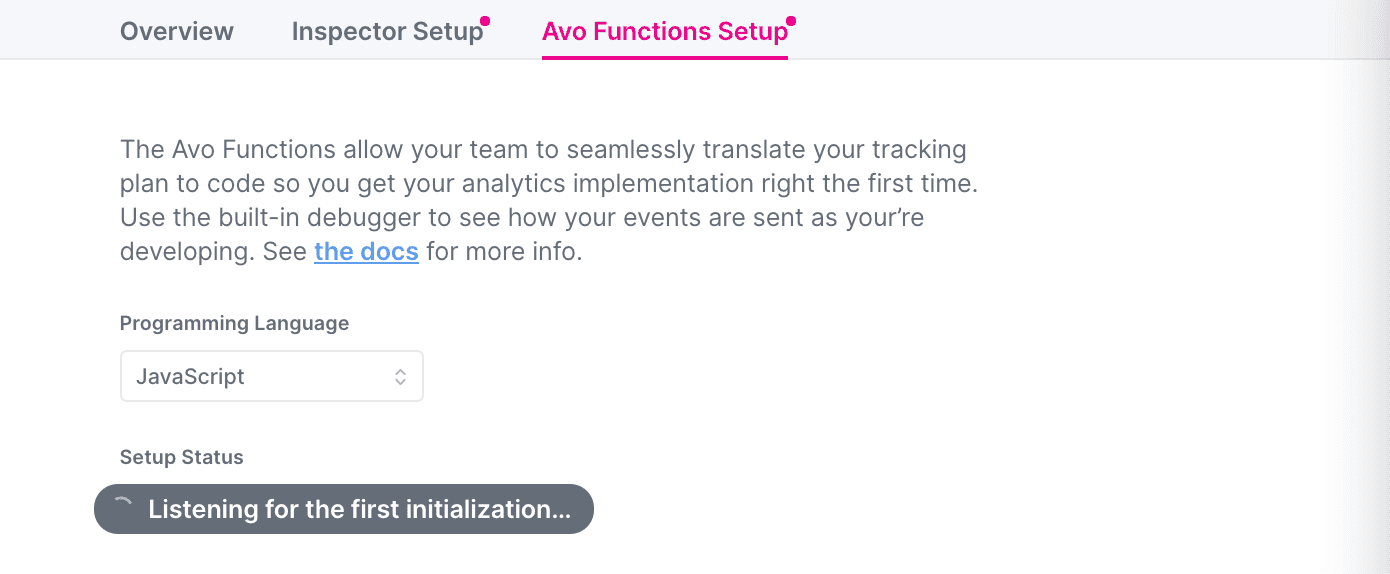Expand the Programming Language dropdown
The width and height of the screenshot is (1390, 574).
coord(271,376)
